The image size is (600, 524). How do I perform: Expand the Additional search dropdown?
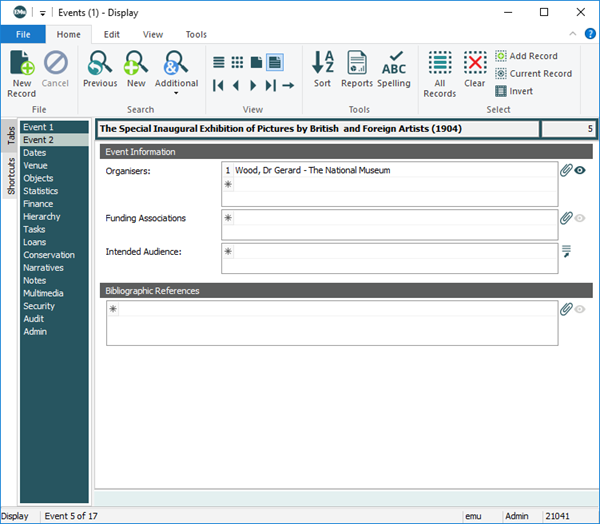(x=176, y=92)
